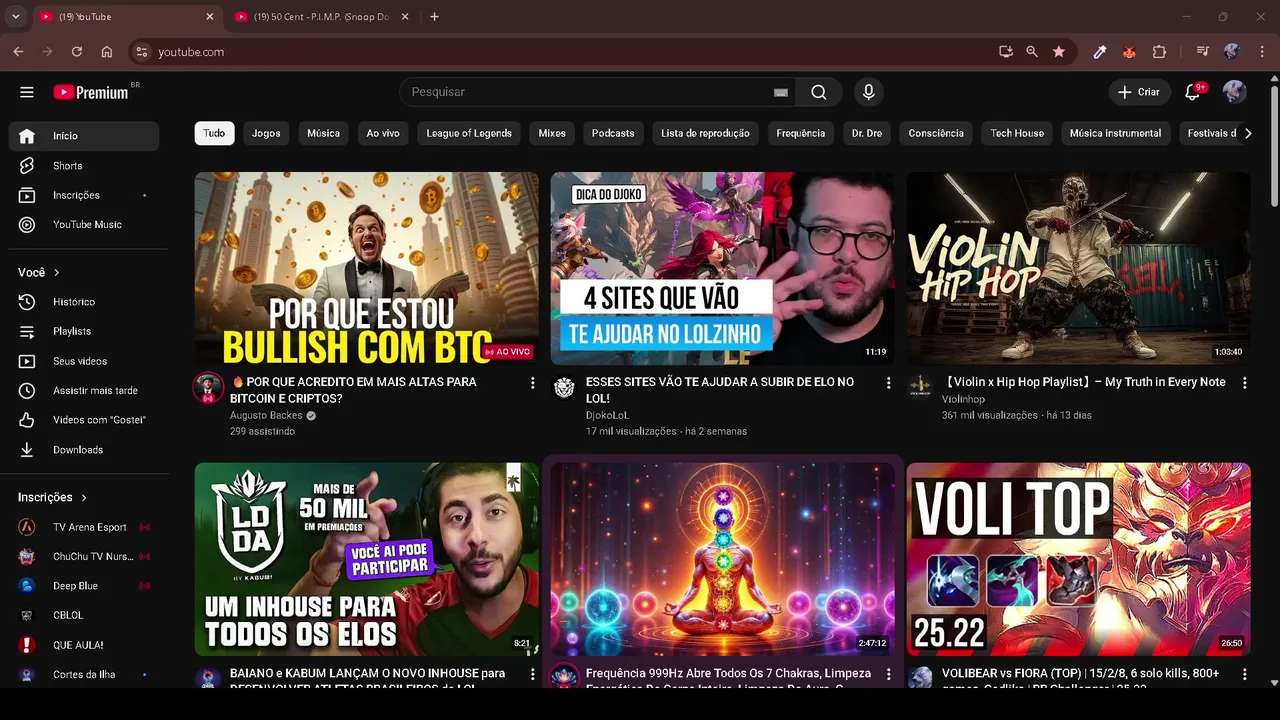This screenshot has height=720, width=1280.
Task: Open options menu for Bitcoin video
Action: pos(532,383)
